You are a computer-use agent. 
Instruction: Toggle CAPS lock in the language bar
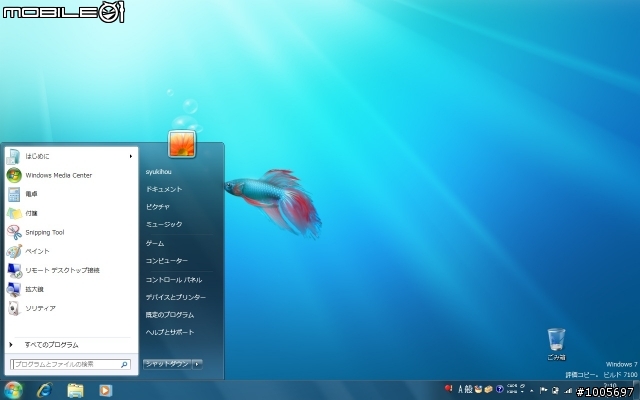coord(512,386)
